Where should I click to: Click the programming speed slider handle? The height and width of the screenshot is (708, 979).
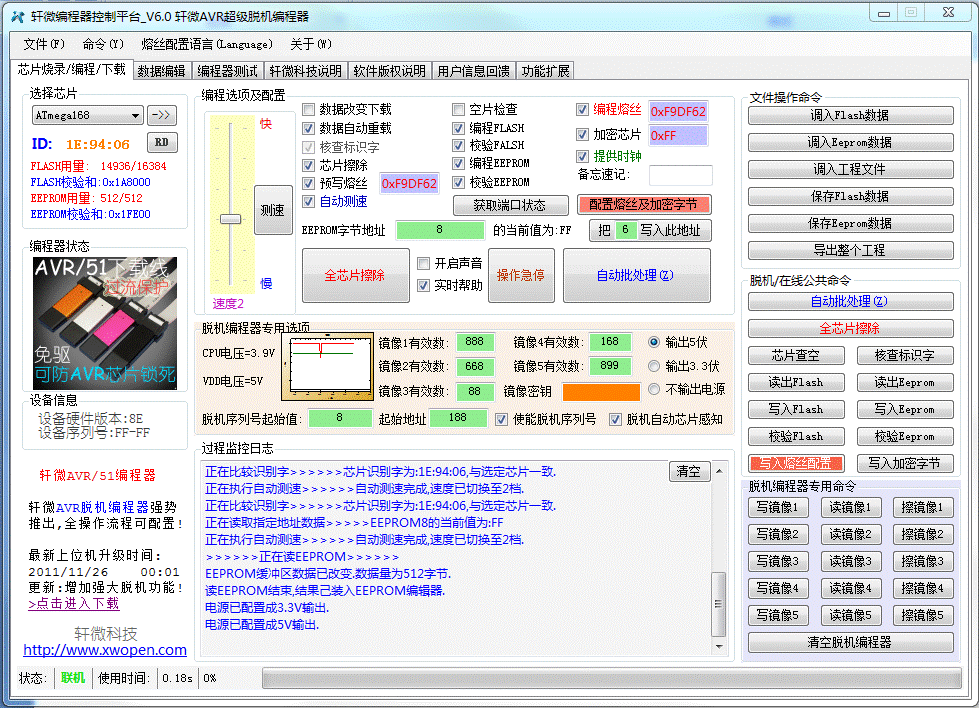pyautogui.click(x=231, y=218)
